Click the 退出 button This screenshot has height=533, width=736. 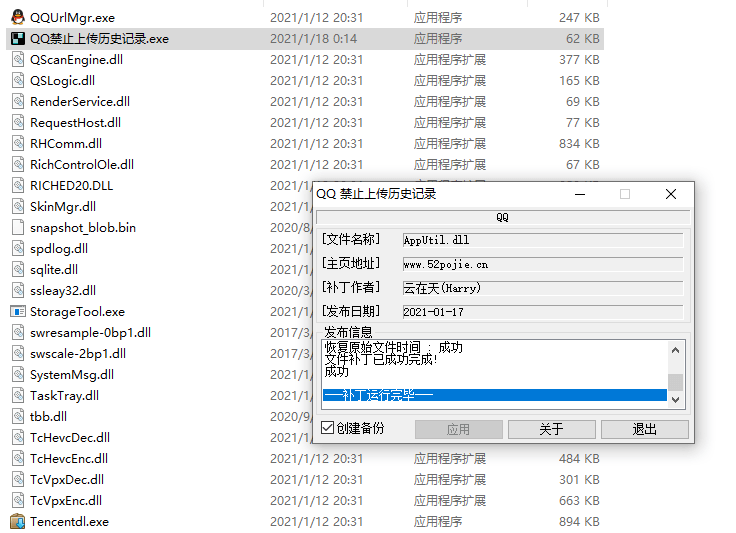(x=644, y=429)
